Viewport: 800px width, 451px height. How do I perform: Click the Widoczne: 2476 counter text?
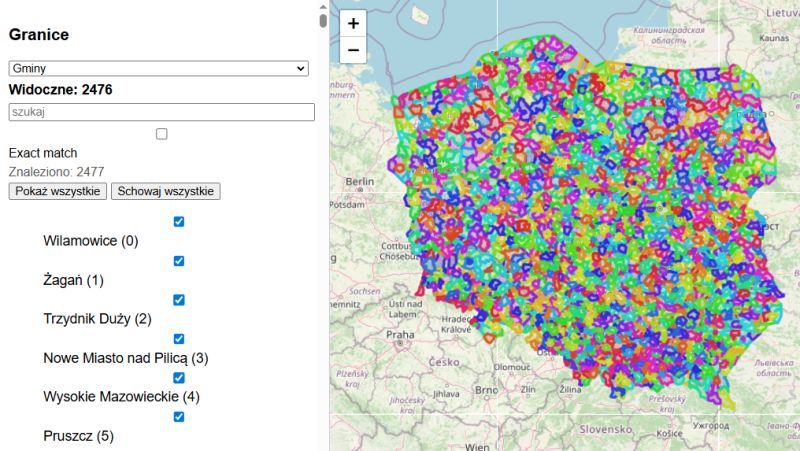pos(61,90)
